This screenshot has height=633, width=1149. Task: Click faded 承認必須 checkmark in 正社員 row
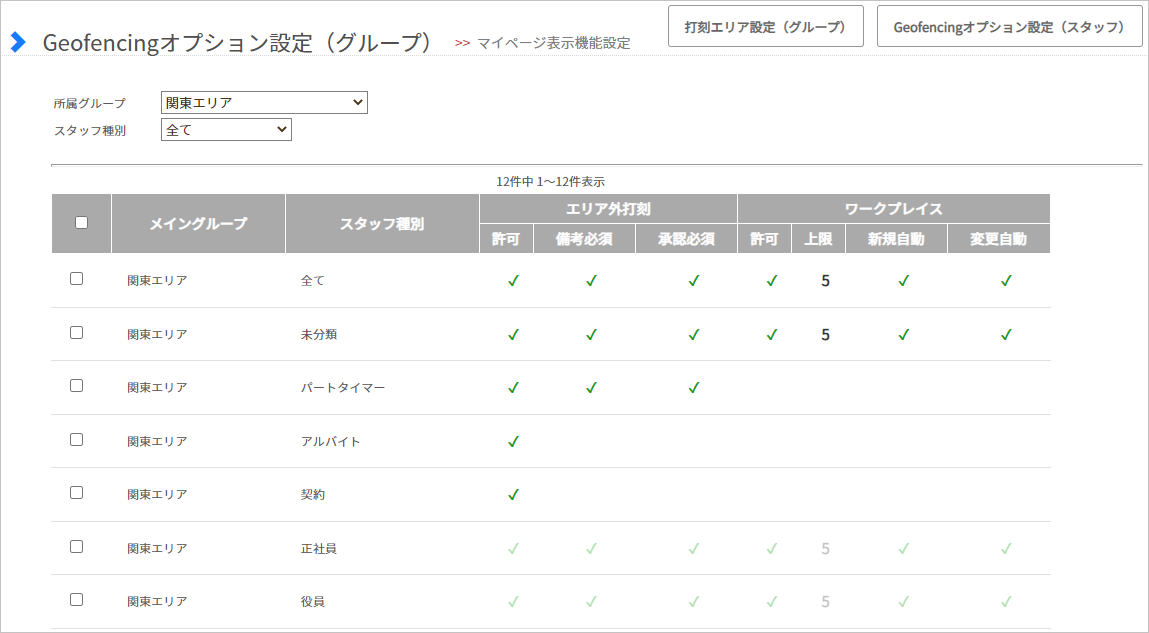click(x=694, y=548)
